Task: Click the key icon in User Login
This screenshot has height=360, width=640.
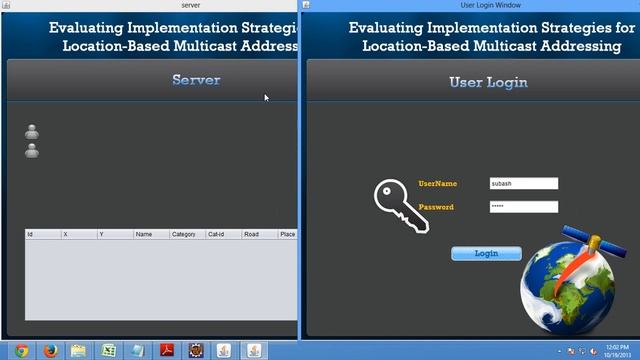Action: tap(401, 206)
